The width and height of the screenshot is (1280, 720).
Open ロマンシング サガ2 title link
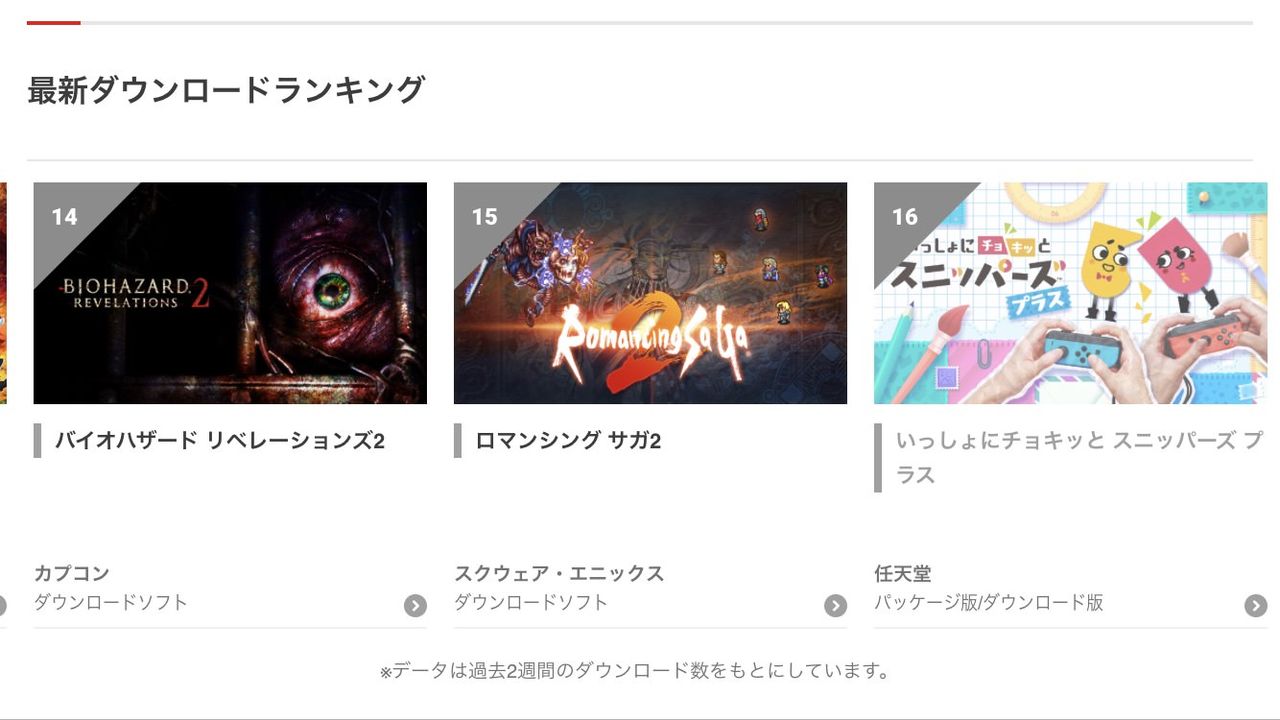point(568,440)
